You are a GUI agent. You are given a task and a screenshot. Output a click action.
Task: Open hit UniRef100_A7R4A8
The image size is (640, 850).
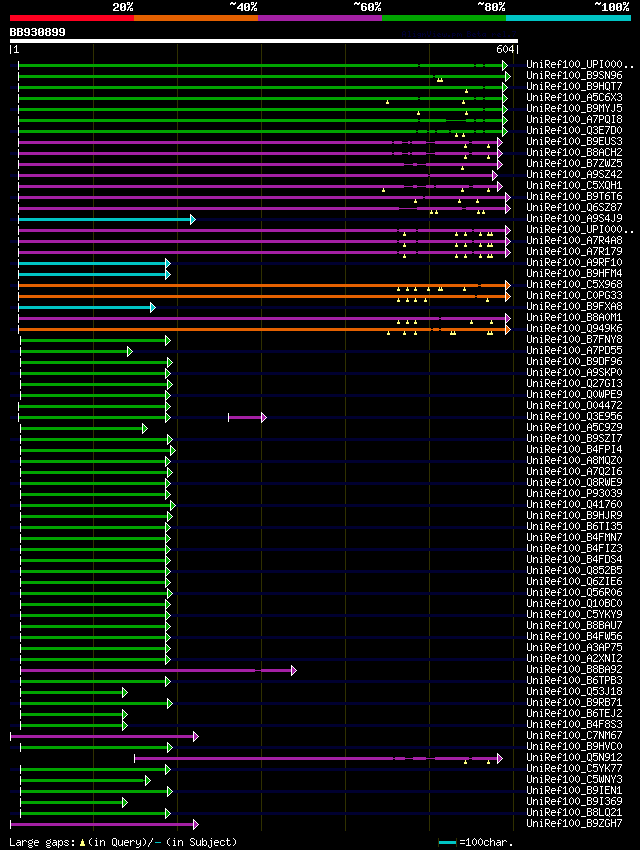pyautogui.click(x=574, y=240)
